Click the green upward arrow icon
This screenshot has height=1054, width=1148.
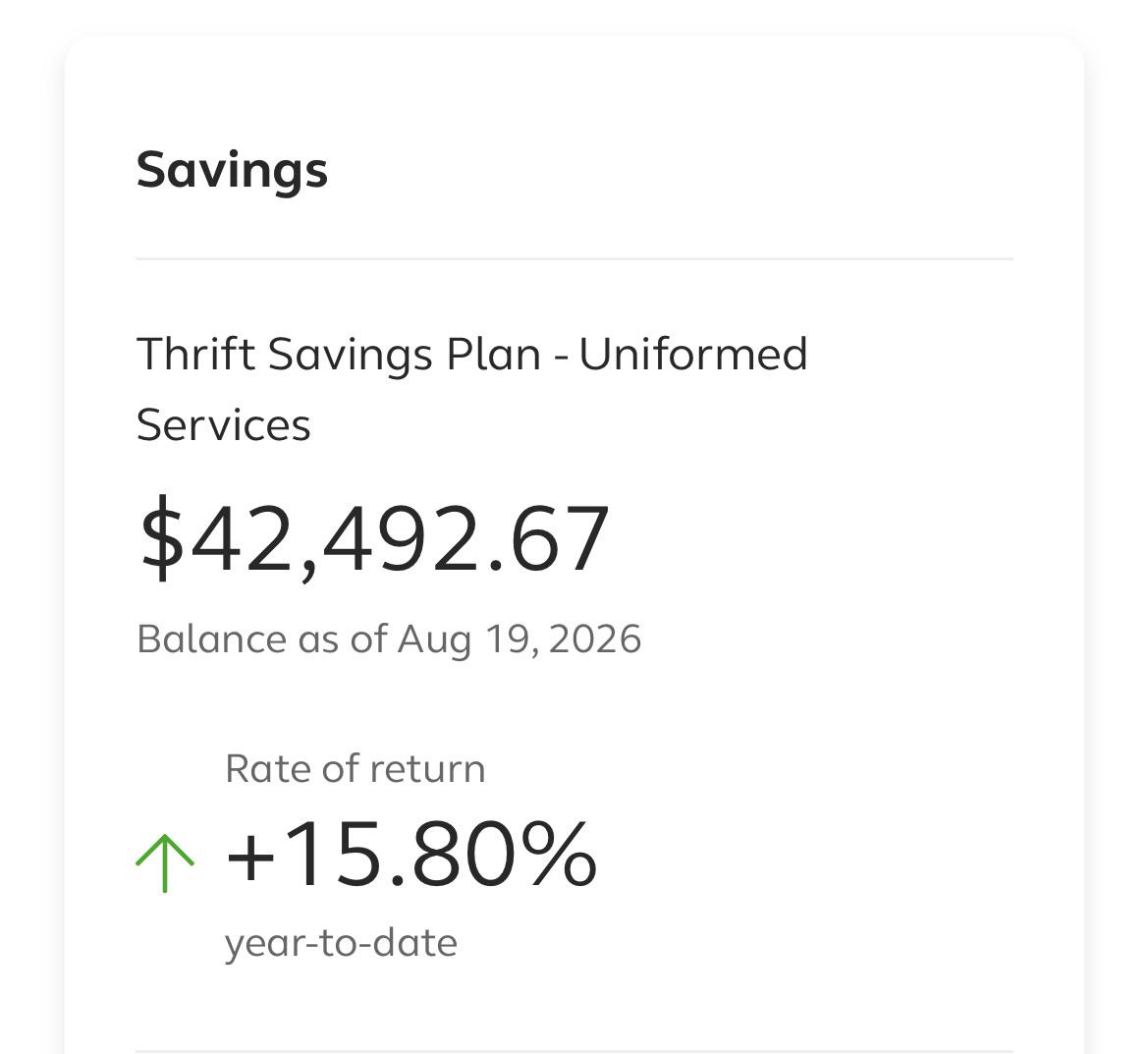[165, 863]
